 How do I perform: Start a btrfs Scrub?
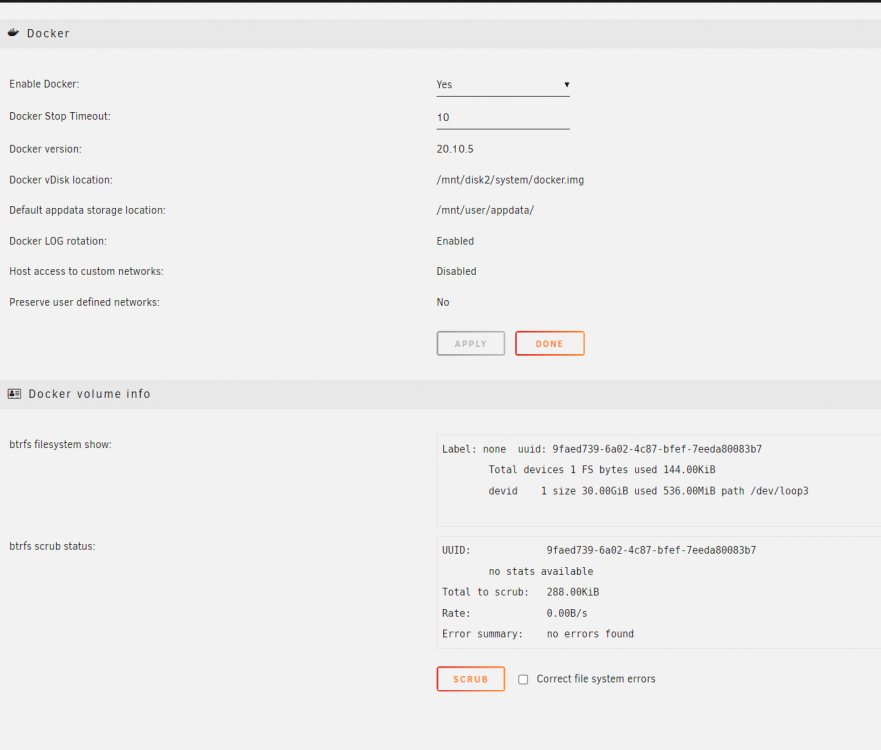471,679
